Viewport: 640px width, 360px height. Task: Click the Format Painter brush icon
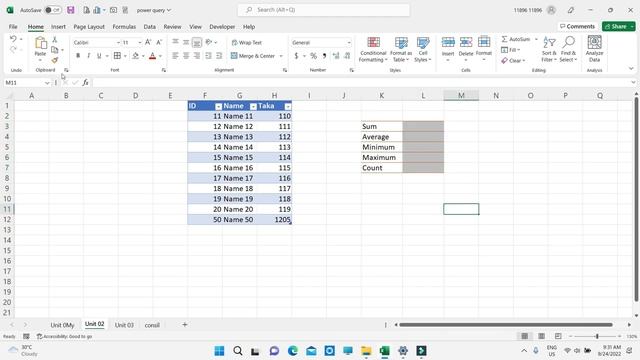tap(55, 60)
